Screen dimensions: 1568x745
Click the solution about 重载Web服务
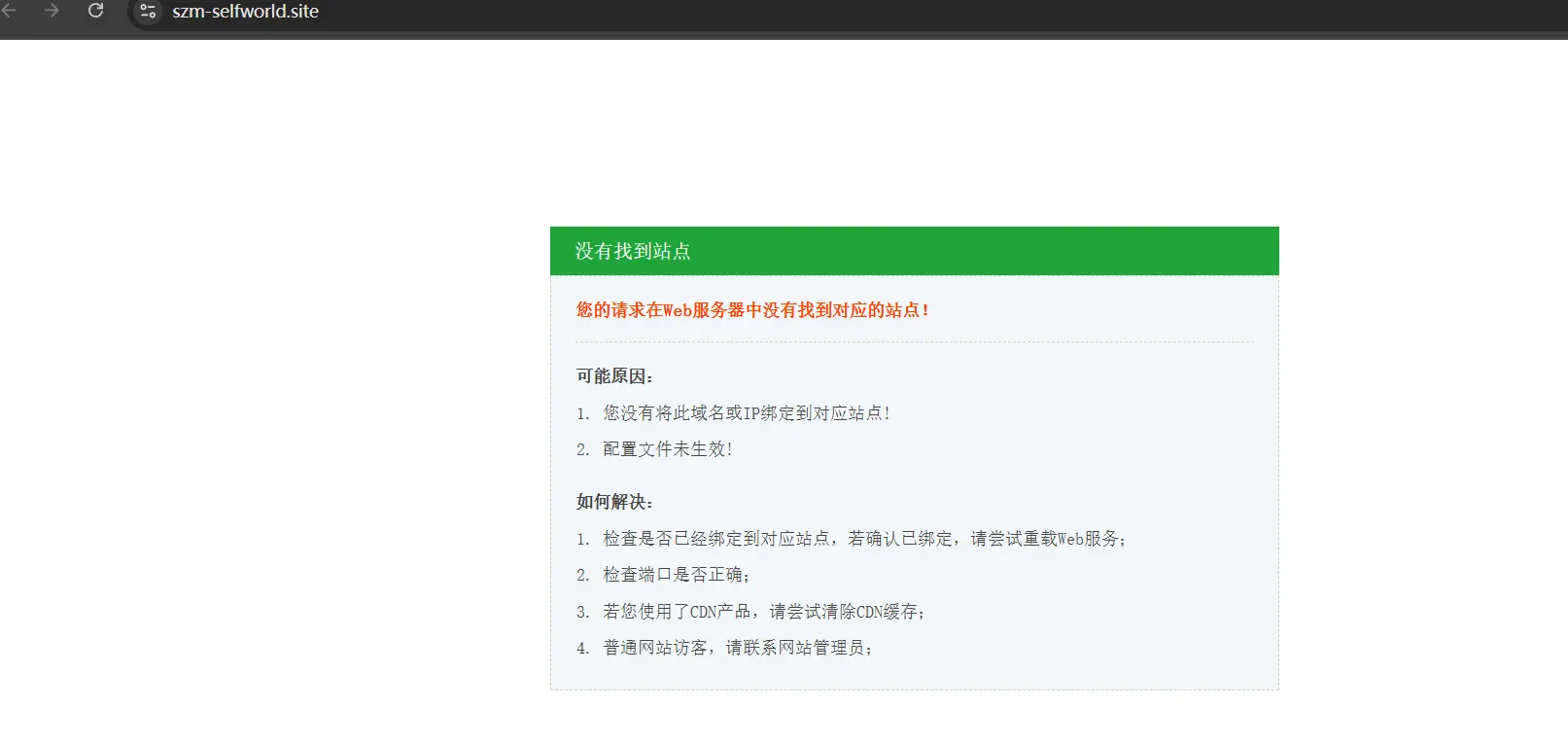pyautogui.click(x=863, y=539)
